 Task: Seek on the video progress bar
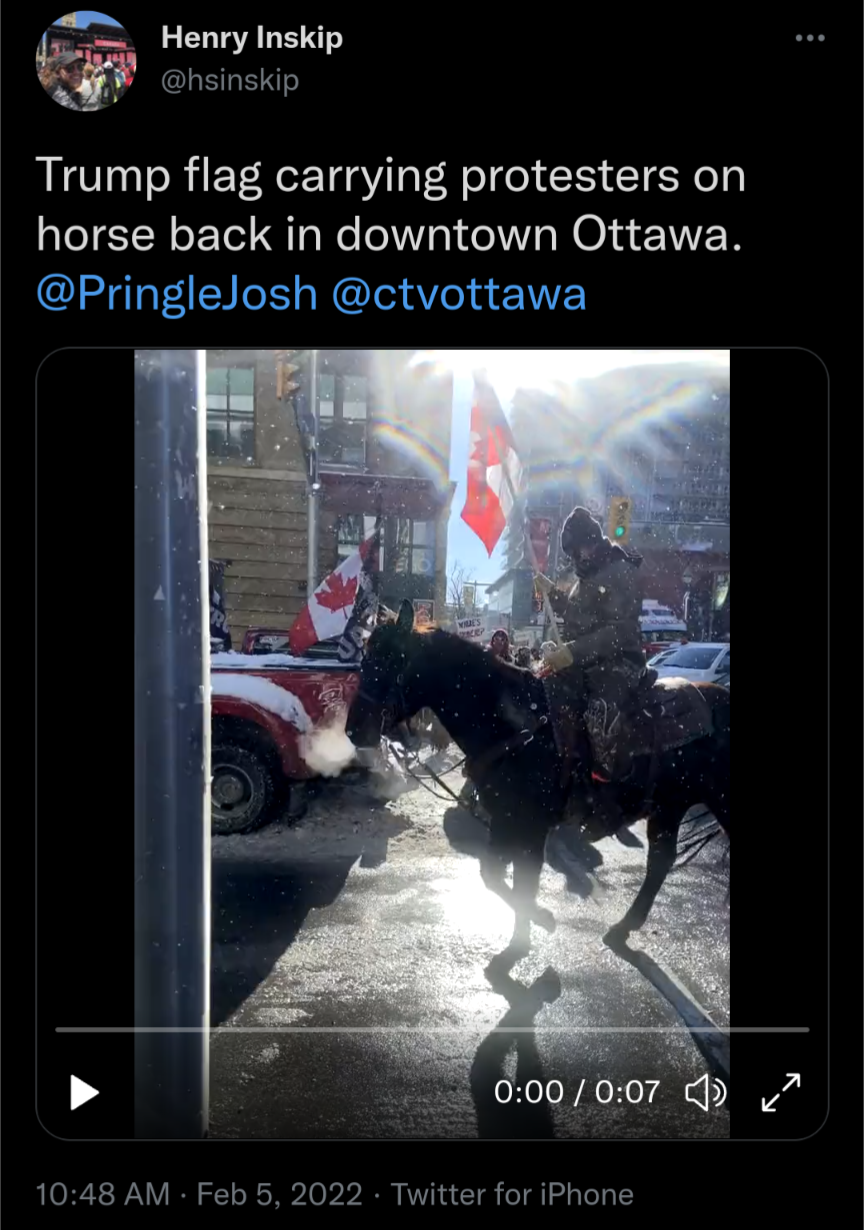tap(432, 1029)
